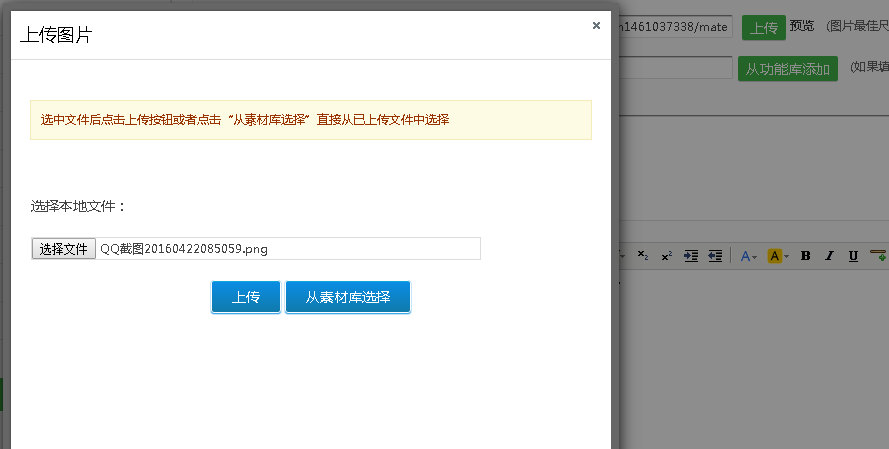Screen dimensions: 889x449
Task: Click the 预览 preview link
Action: pos(802,27)
